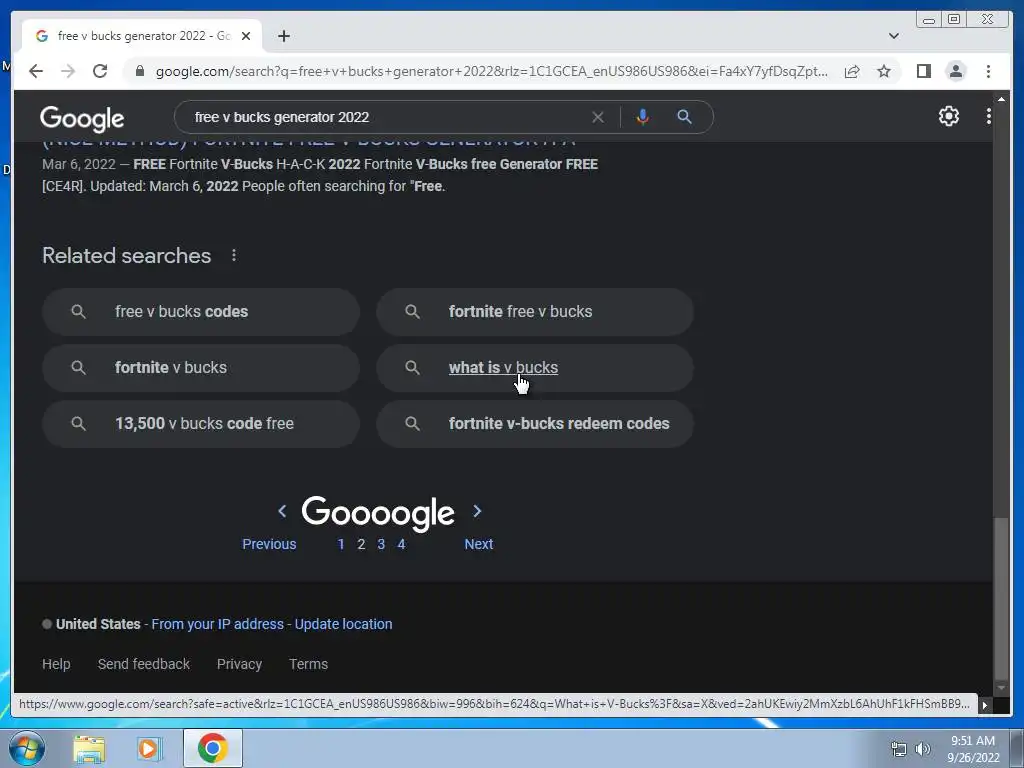Open the Help footer link
Viewport: 1024px width, 768px height.
[56, 664]
